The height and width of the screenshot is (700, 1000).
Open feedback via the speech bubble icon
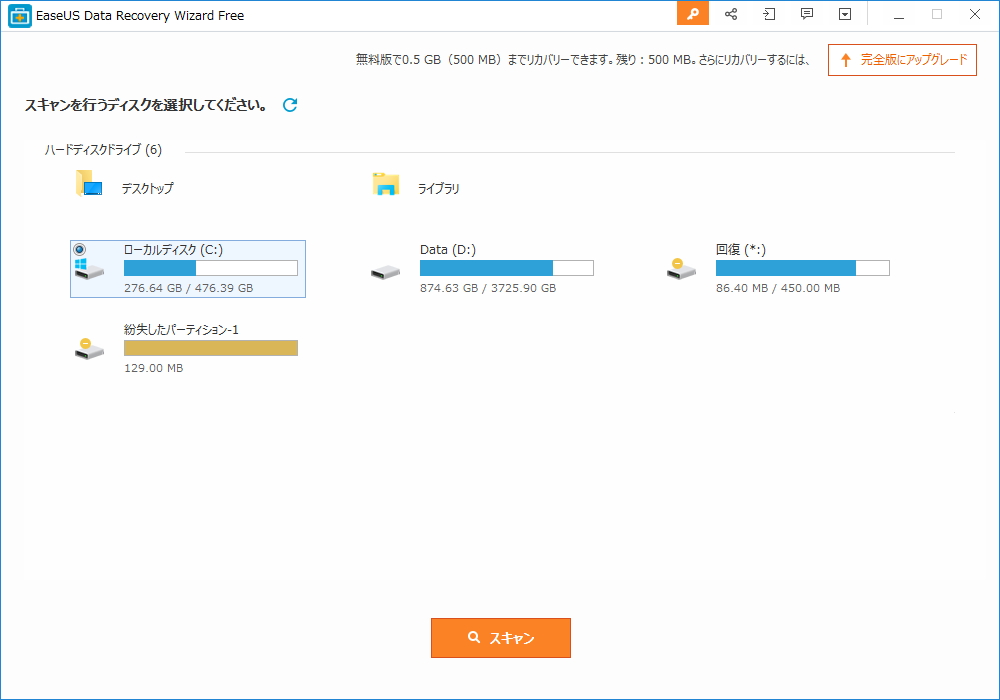click(x=806, y=14)
